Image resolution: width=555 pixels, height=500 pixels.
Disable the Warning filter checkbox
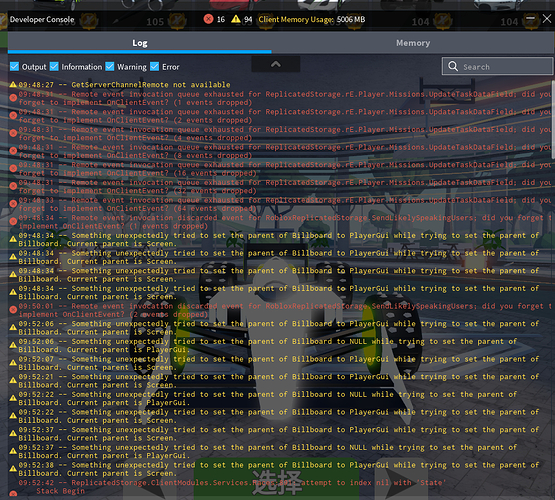point(110,67)
